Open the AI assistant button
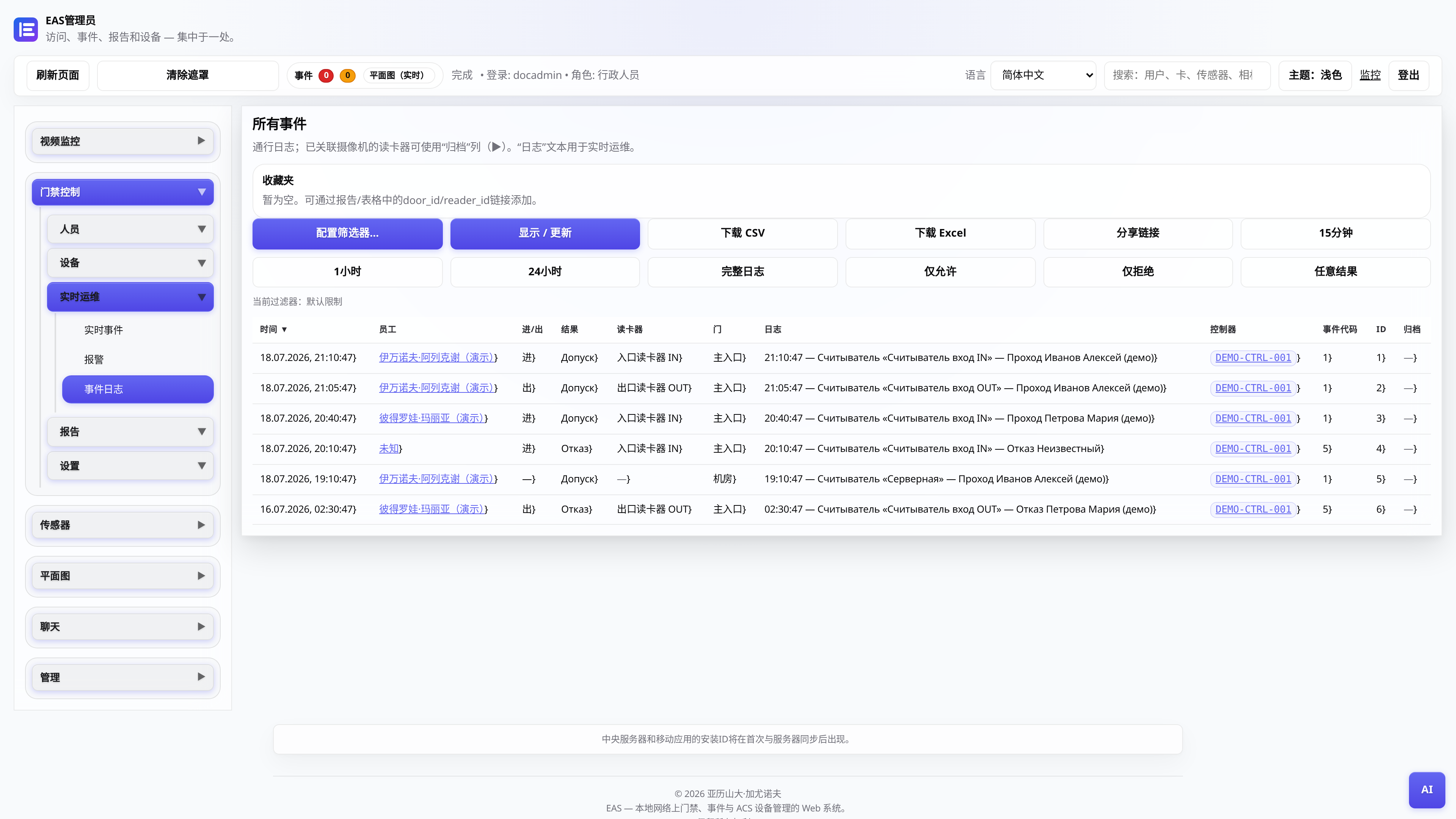1456x819 pixels. [1426, 789]
